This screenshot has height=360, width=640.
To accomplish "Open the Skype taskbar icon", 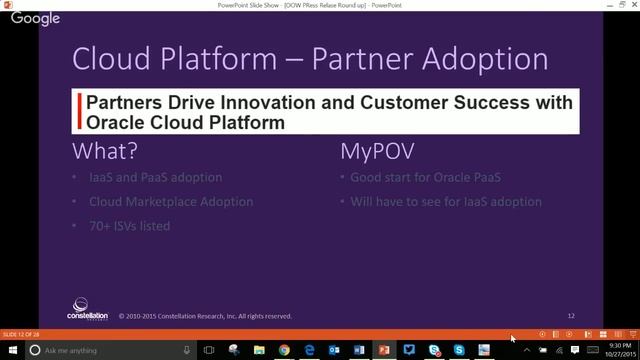I will (x=459, y=350).
